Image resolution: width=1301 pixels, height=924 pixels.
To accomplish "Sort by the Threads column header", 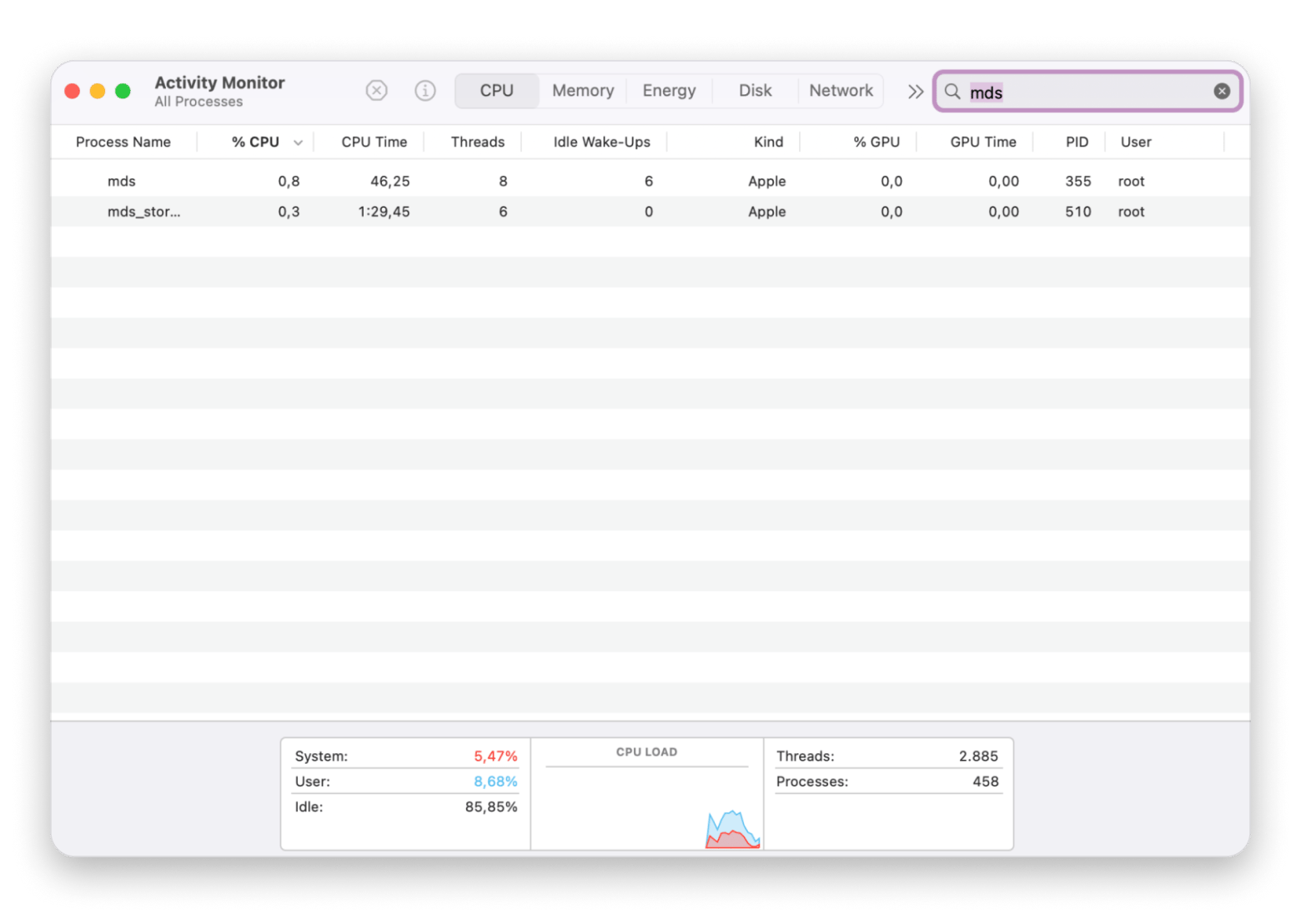I will point(477,143).
